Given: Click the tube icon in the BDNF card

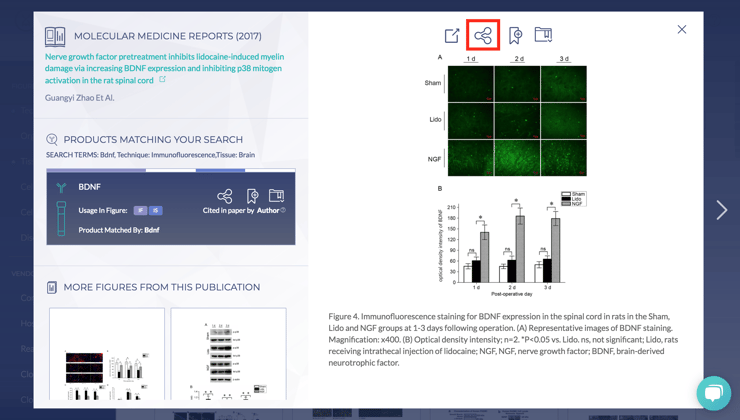Looking at the screenshot, I should 61,218.
